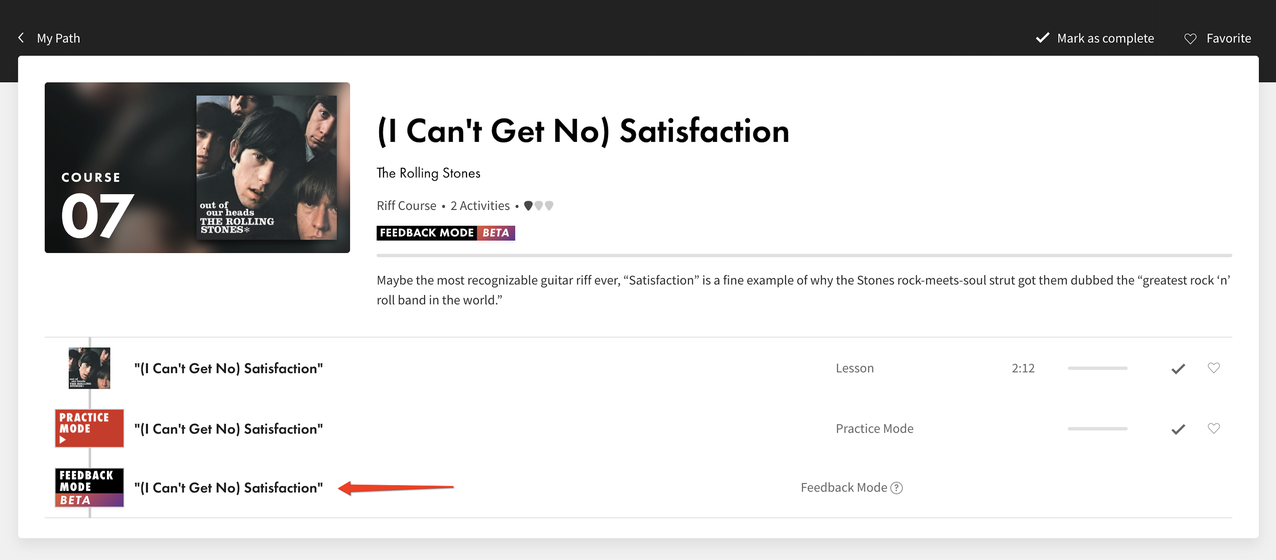The width and height of the screenshot is (1276, 560).
Task: Favorite the Practice Mode row with its heart
Action: pos(1214,428)
